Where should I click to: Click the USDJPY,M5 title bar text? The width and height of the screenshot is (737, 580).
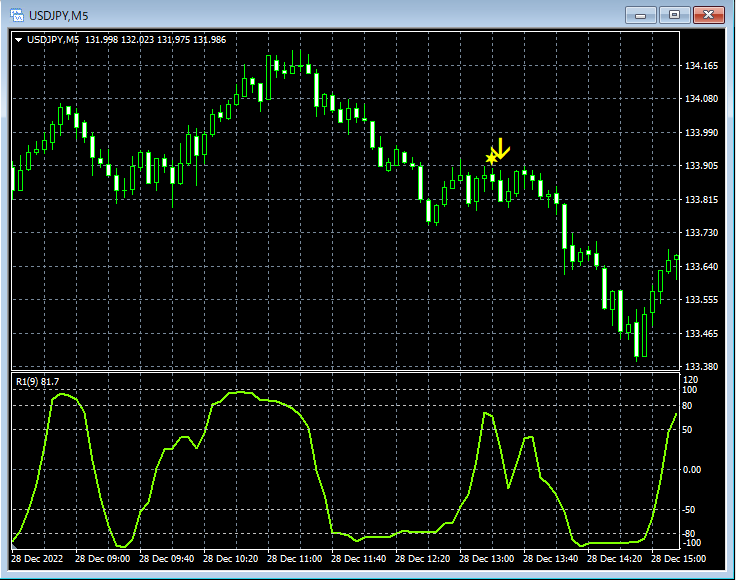[58, 16]
